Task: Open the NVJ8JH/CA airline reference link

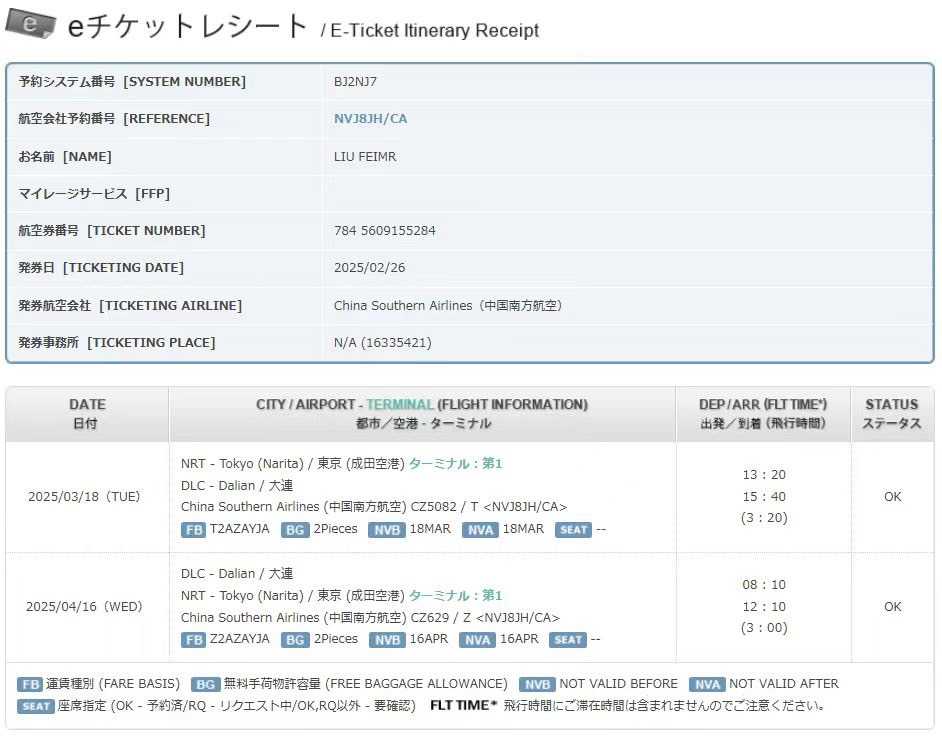Action: 370,119
